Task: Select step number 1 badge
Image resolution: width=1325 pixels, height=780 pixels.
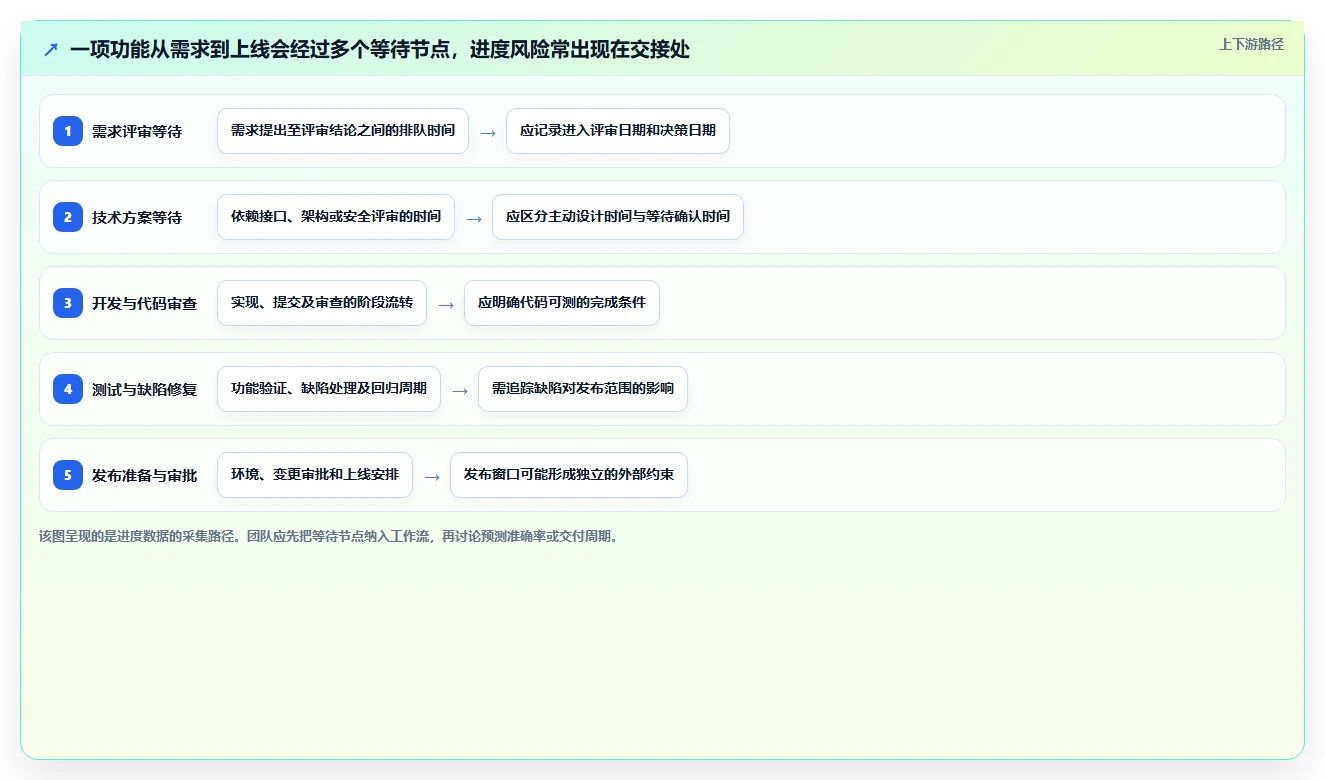Action: coord(68,131)
